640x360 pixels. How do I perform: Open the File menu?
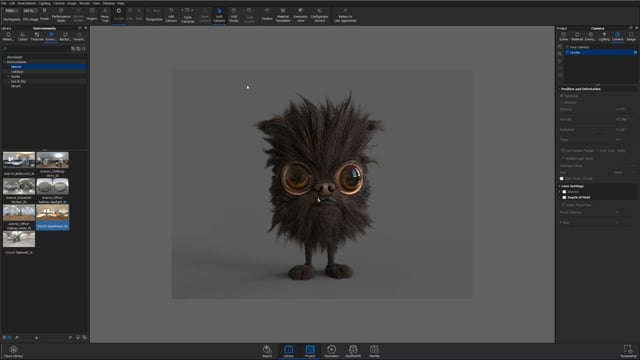pos(3,3)
